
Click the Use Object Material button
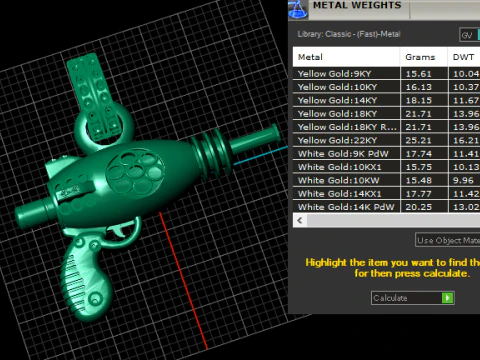tap(448, 240)
